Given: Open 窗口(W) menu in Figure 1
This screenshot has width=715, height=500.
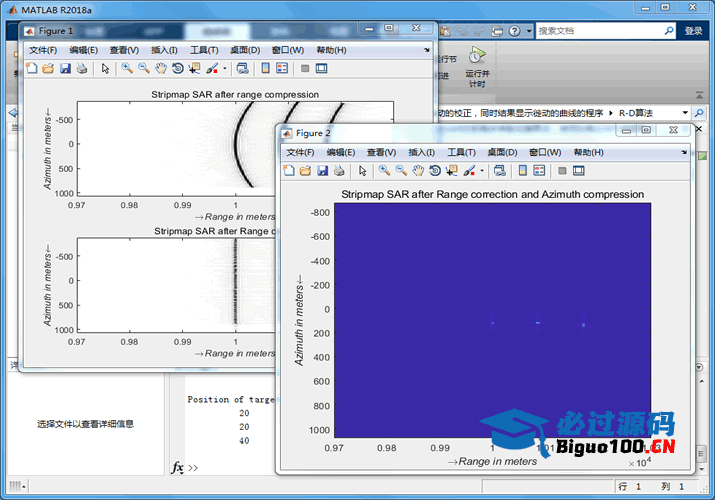Looking at the screenshot, I should [x=287, y=50].
